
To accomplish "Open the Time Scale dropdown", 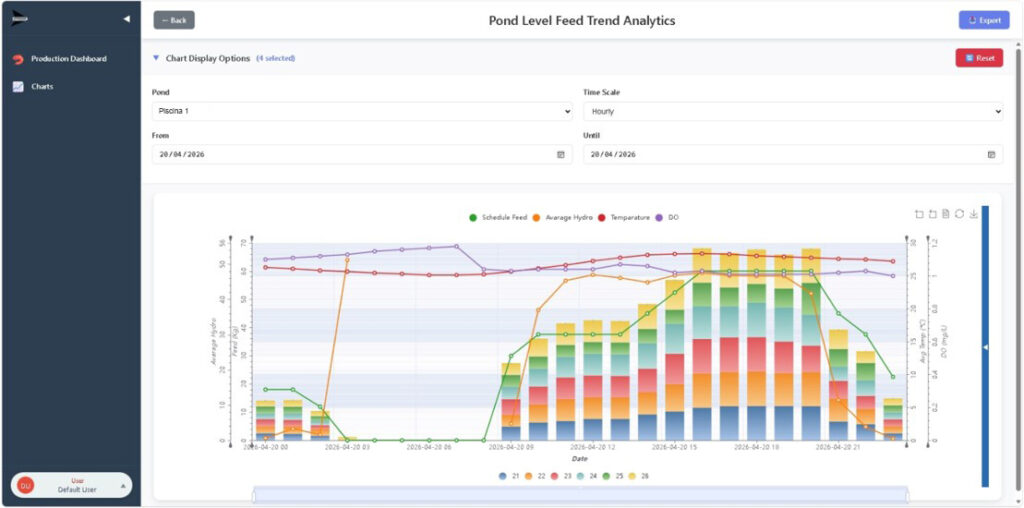I will [x=793, y=112].
